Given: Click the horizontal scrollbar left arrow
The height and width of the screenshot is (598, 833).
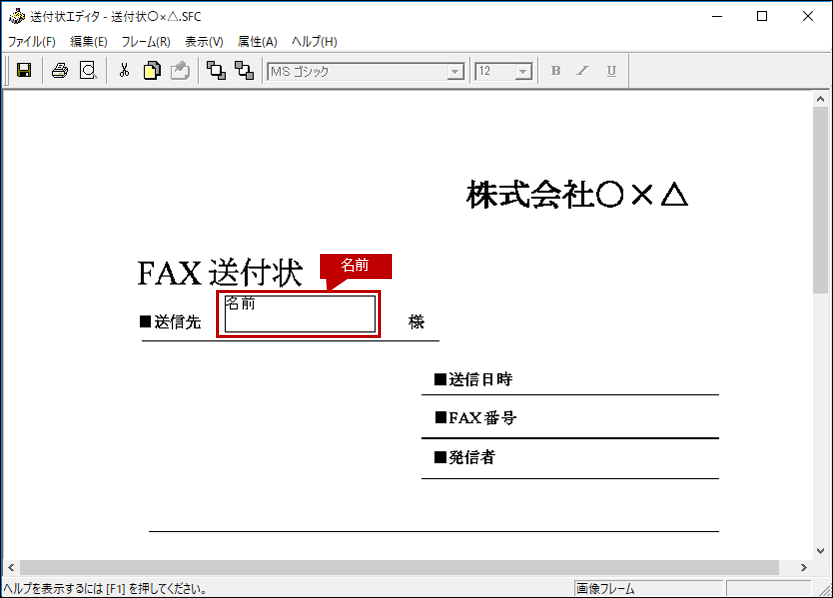Looking at the screenshot, I should tap(11, 567).
